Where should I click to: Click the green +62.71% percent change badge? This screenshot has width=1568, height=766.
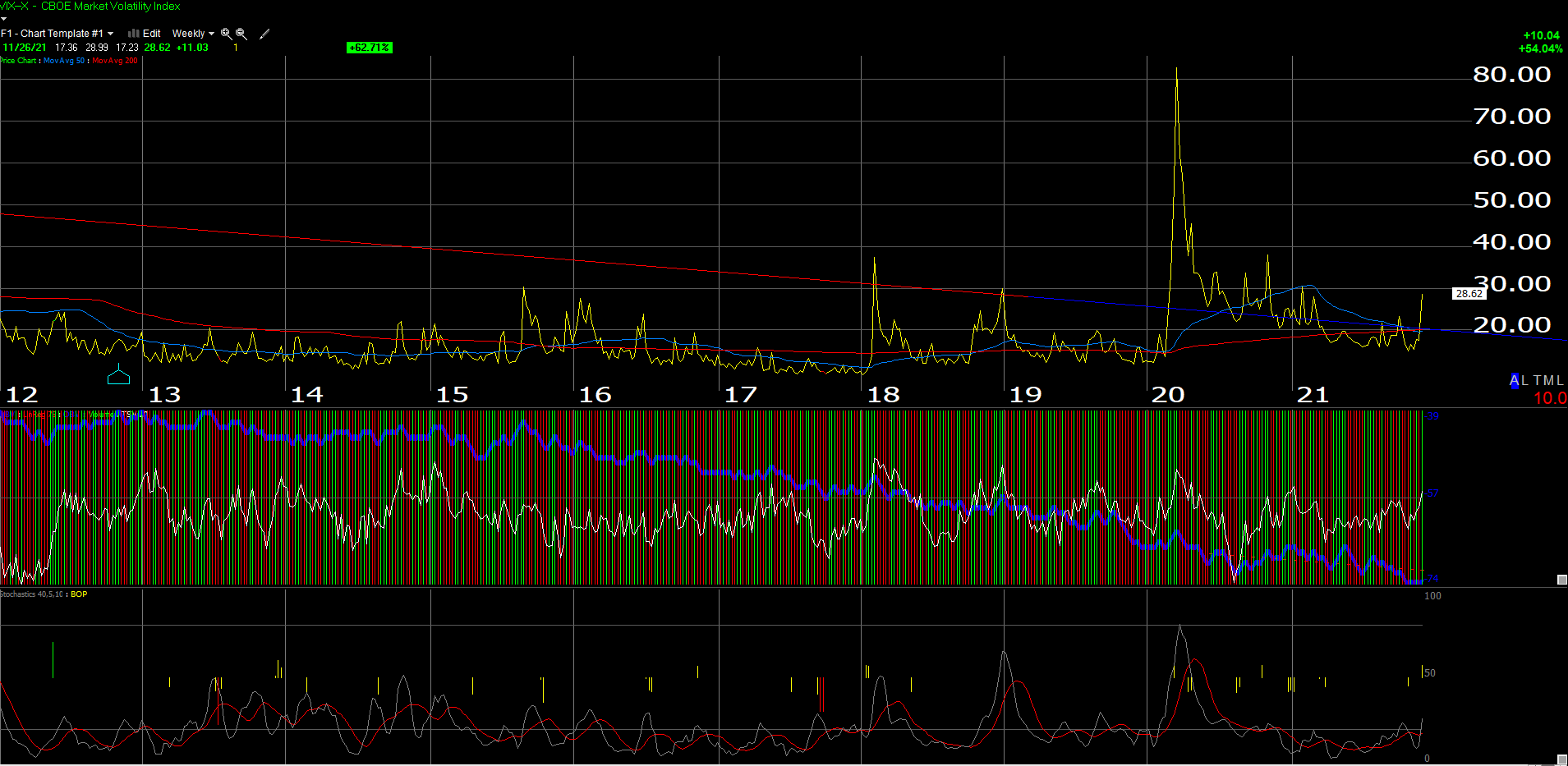coord(370,48)
